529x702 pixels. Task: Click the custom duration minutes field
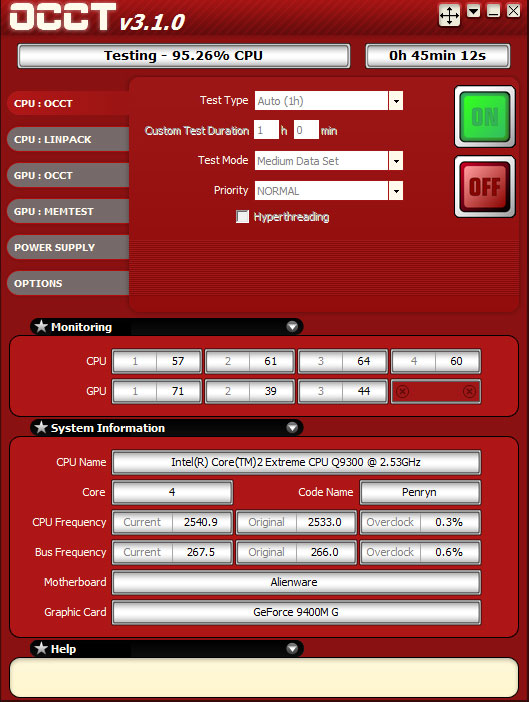coord(306,130)
